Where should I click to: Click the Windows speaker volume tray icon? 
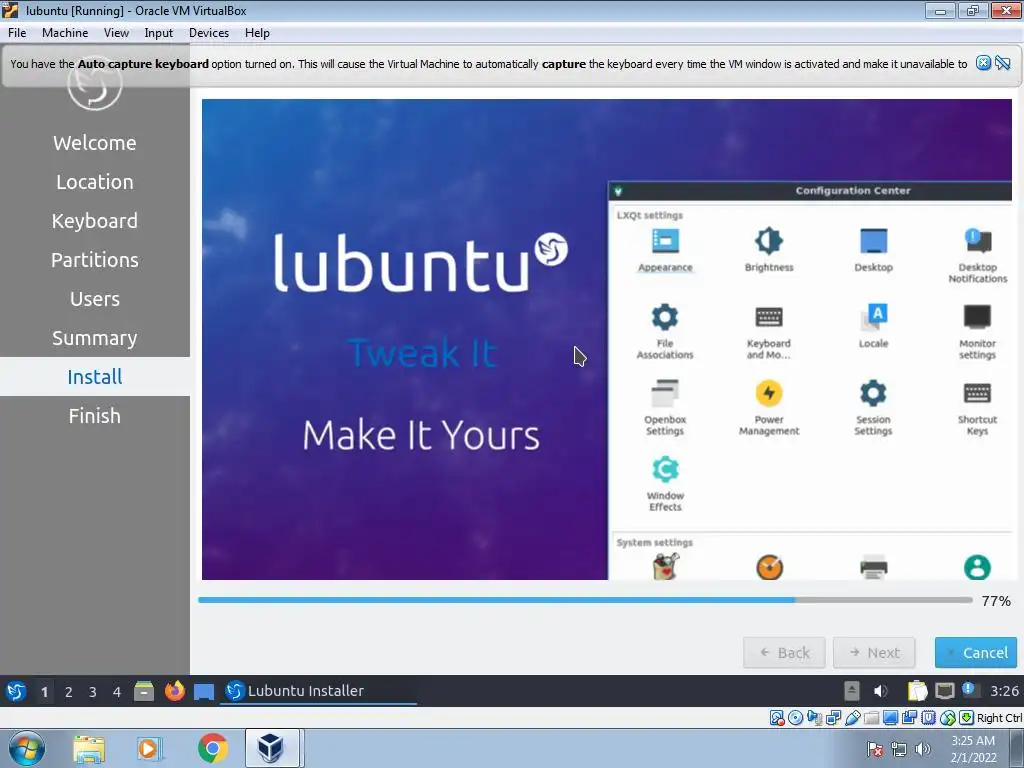tap(922, 749)
